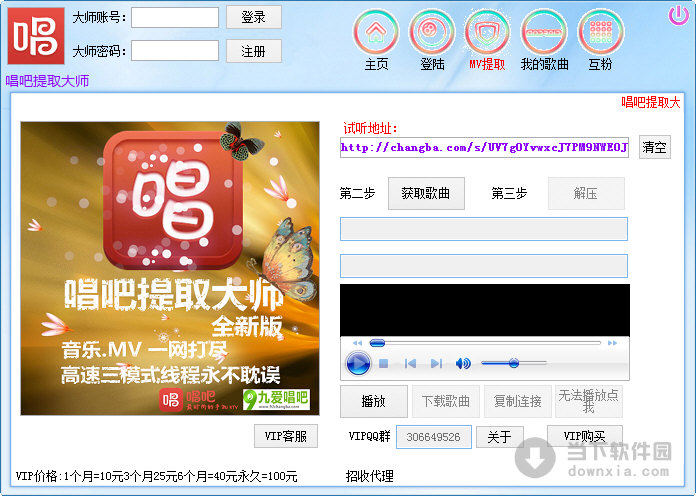The height and width of the screenshot is (496, 696).
Task: Click the 复制连接 copy link button
Action: click(518, 401)
